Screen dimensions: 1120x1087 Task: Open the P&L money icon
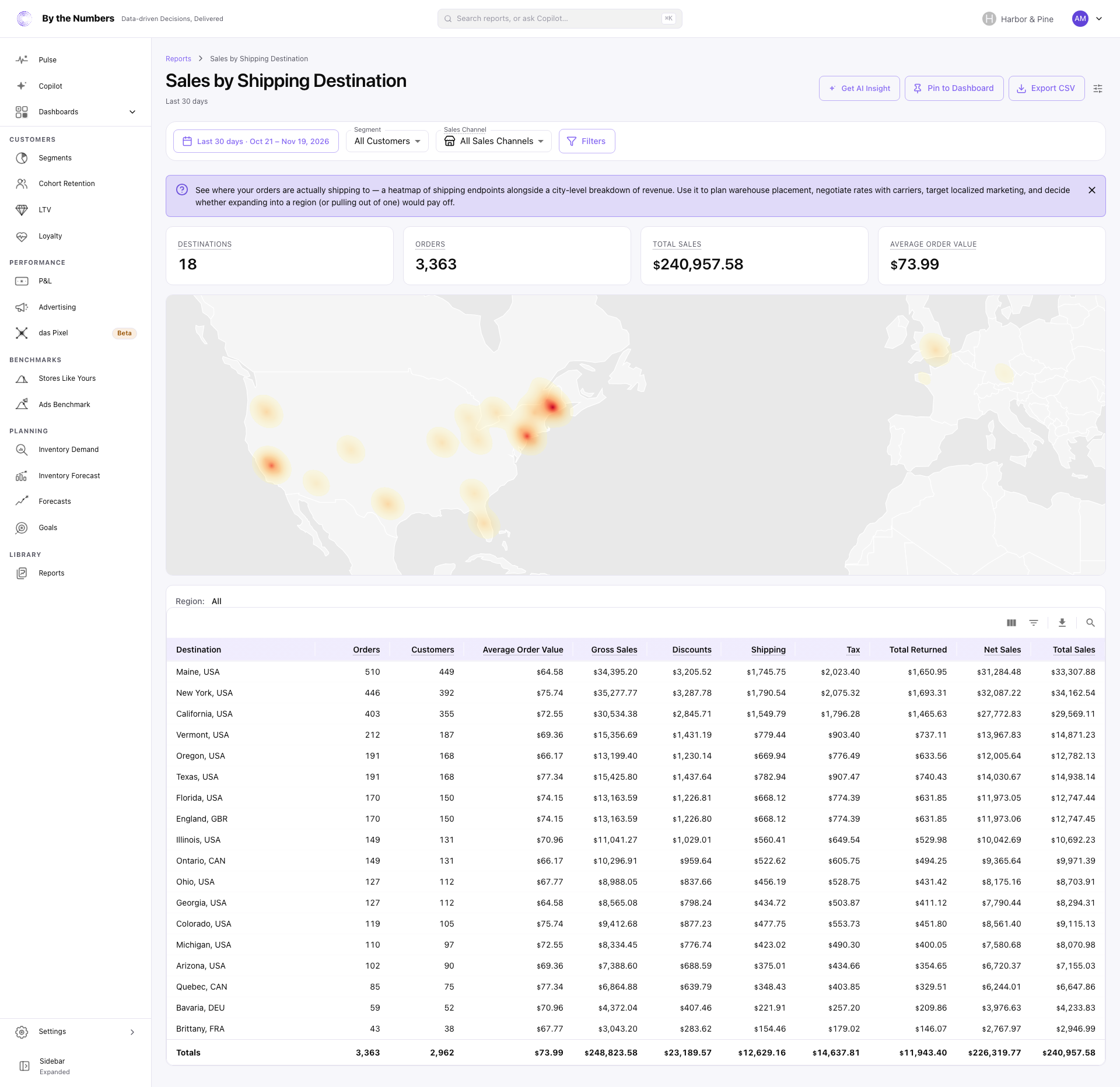[x=22, y=281]
